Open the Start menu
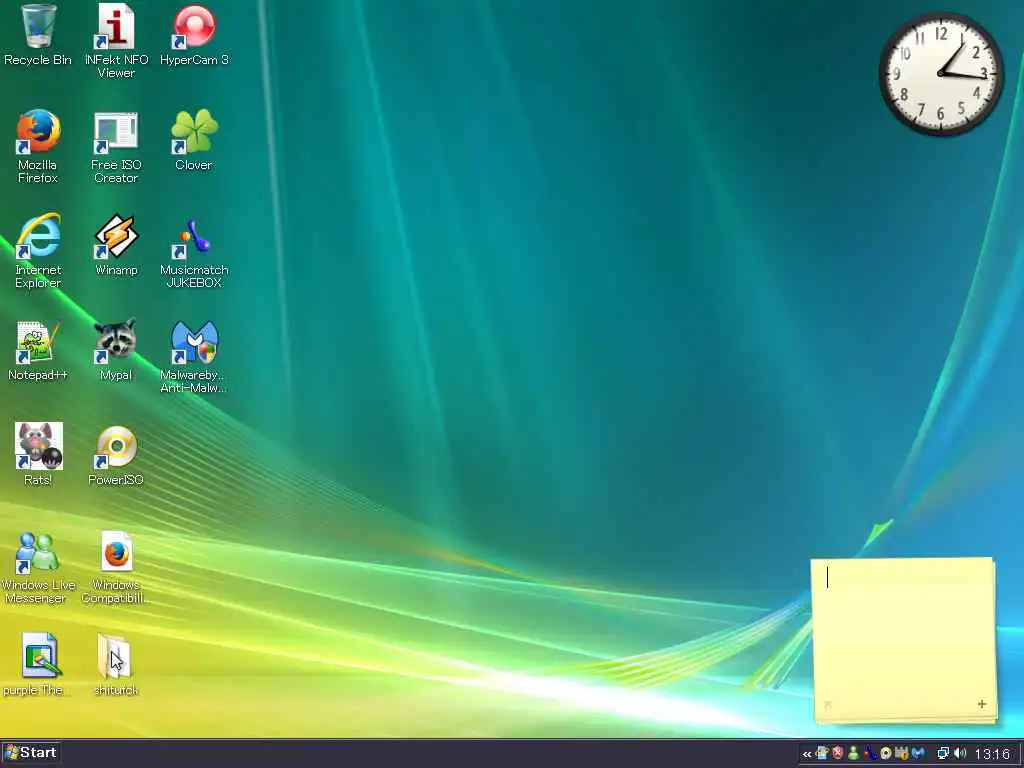This screenshot has height=768, width=1024. pos(31,752)
